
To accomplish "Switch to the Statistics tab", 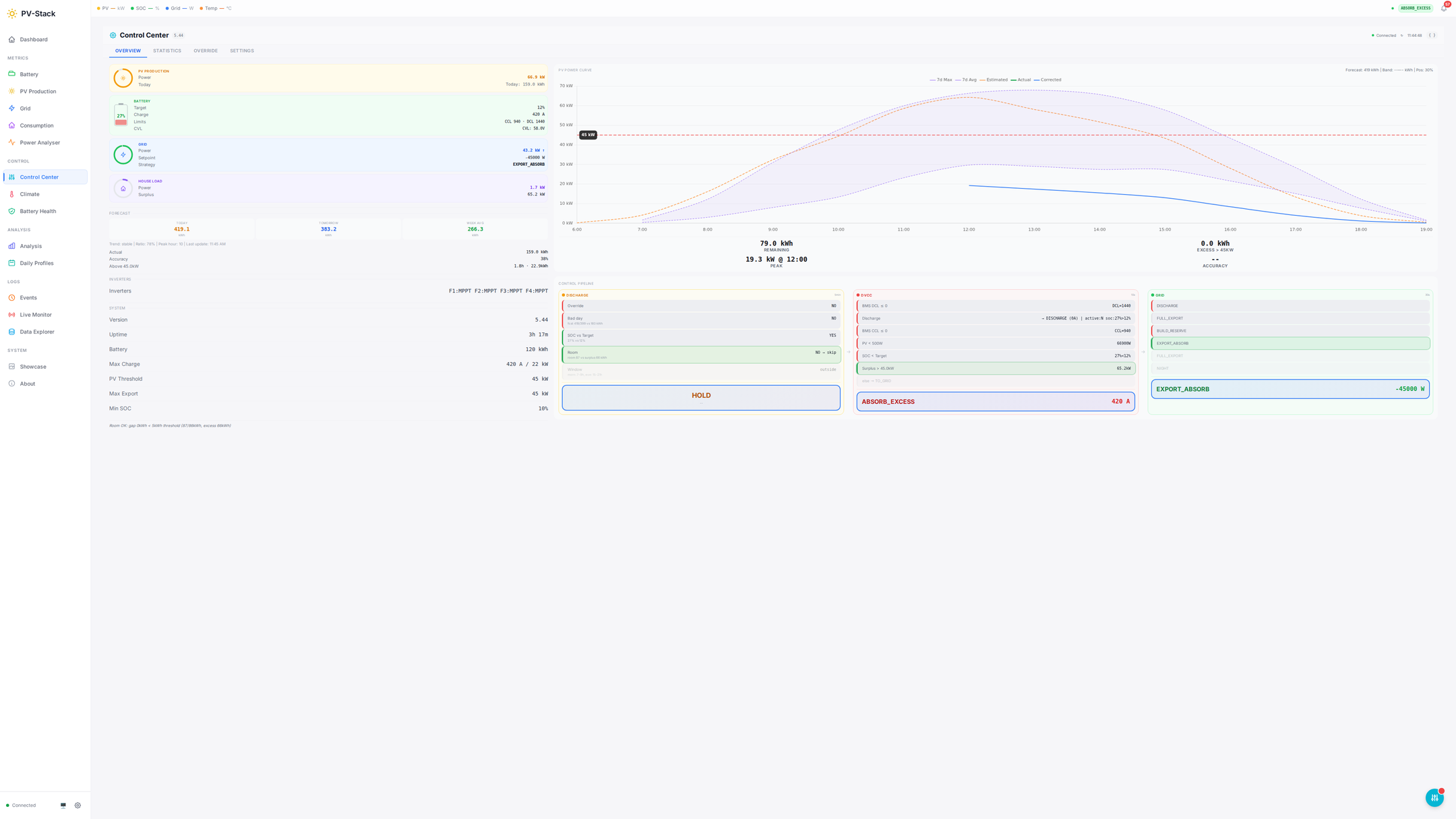I will pyautogui.click(x=166, y=51).
